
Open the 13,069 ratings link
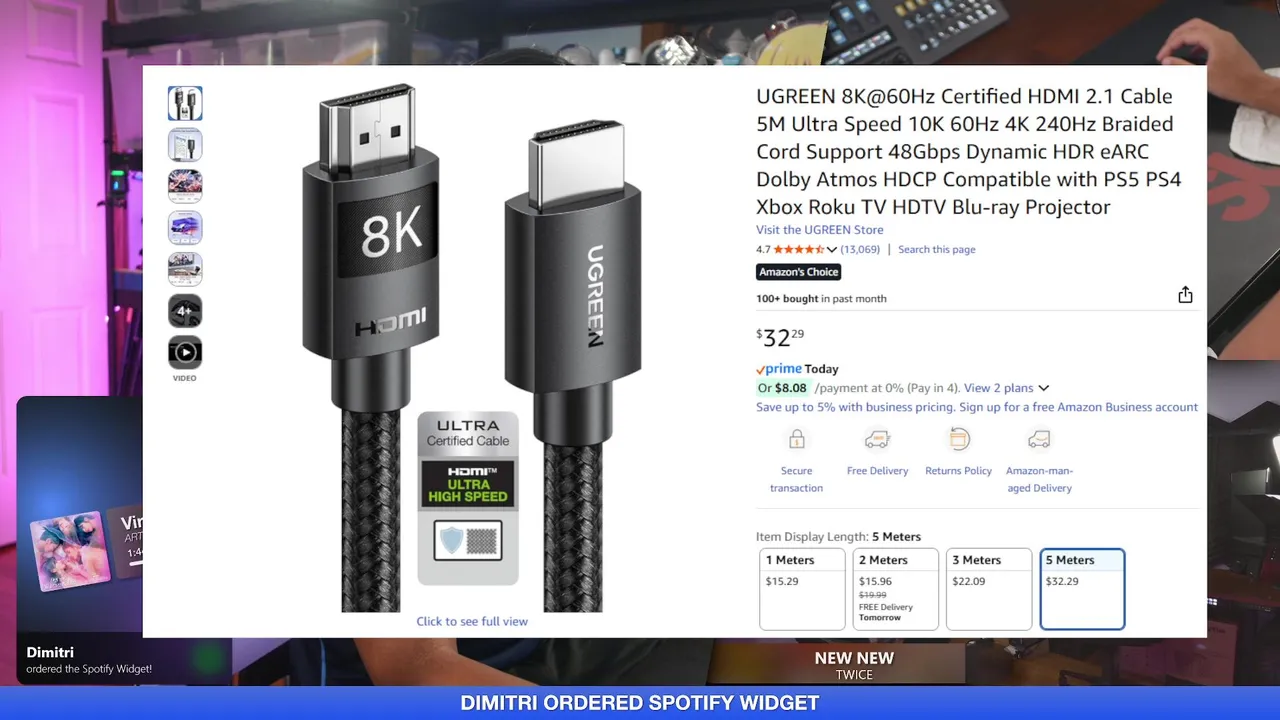point(860,250)
